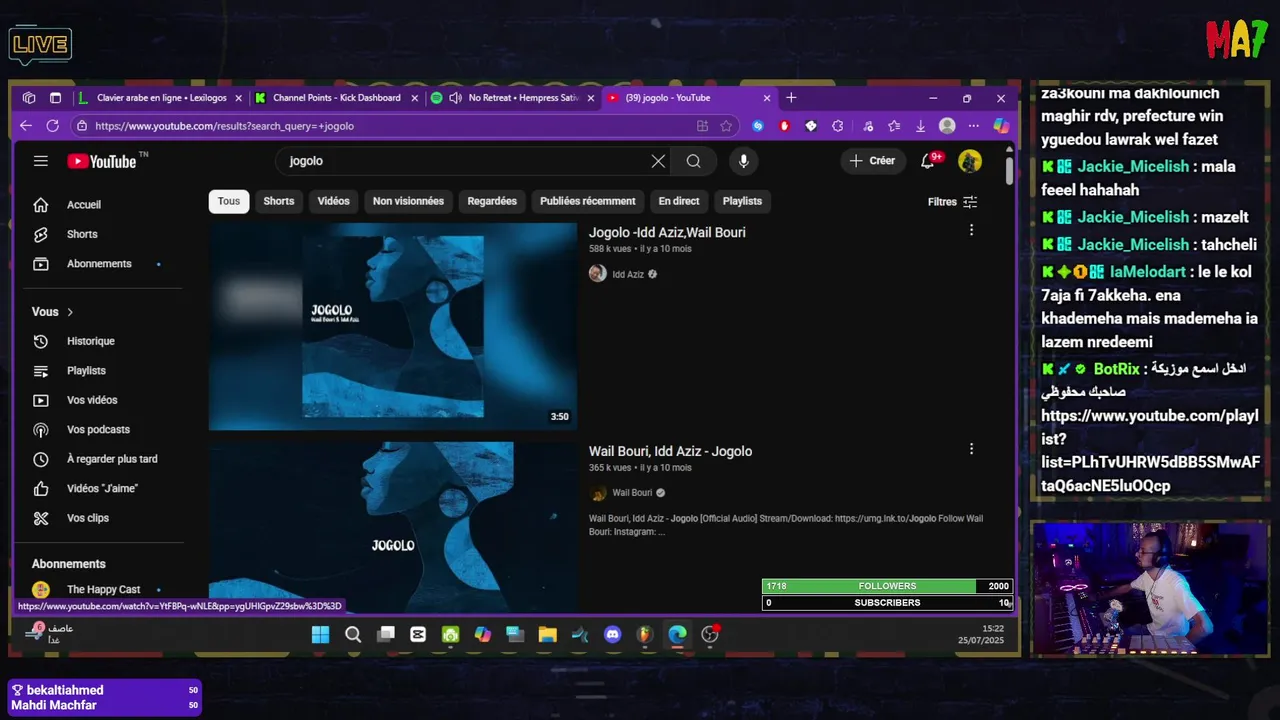Open the Filtres panel
The height and width of the screenshot is (720, 1280).
pos(952,201)
